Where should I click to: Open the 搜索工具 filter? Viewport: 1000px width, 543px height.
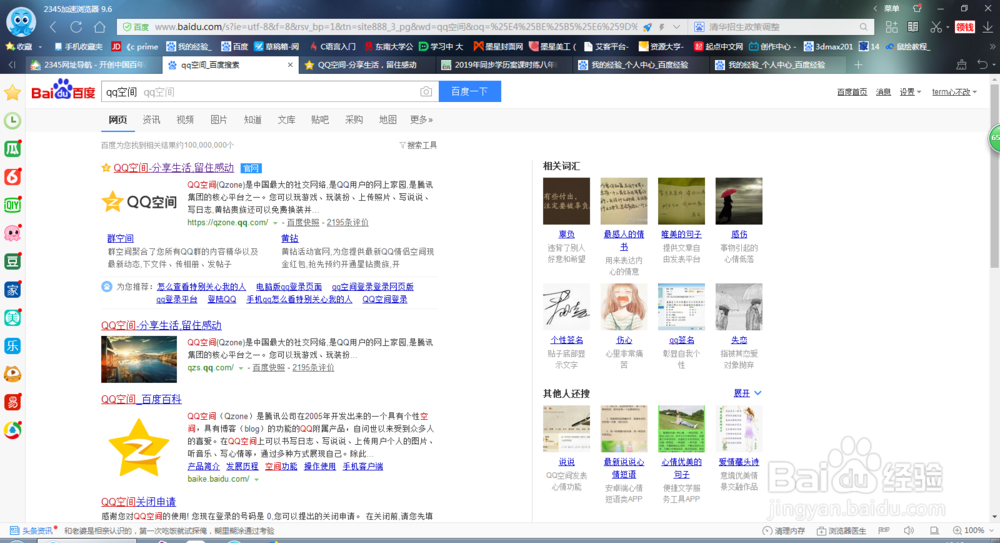click(x=418, y=145)
